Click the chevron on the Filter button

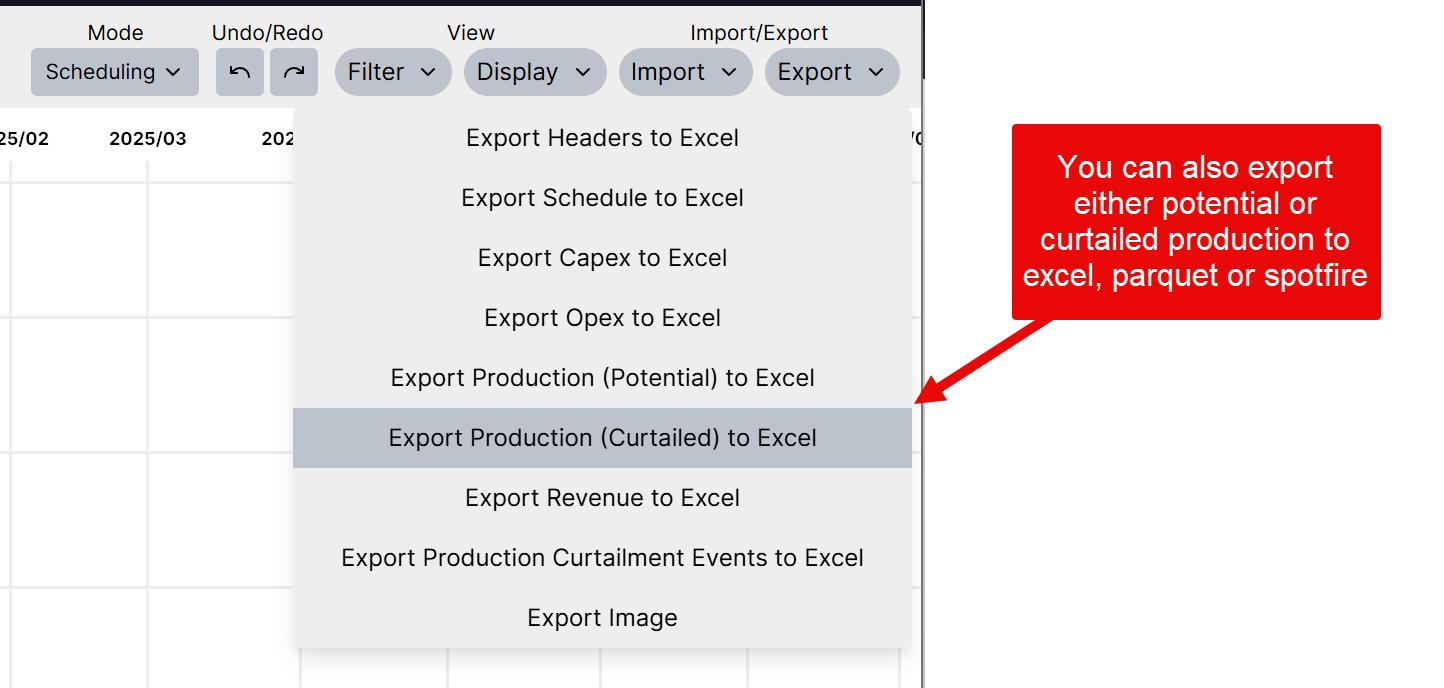click(428, 72)
